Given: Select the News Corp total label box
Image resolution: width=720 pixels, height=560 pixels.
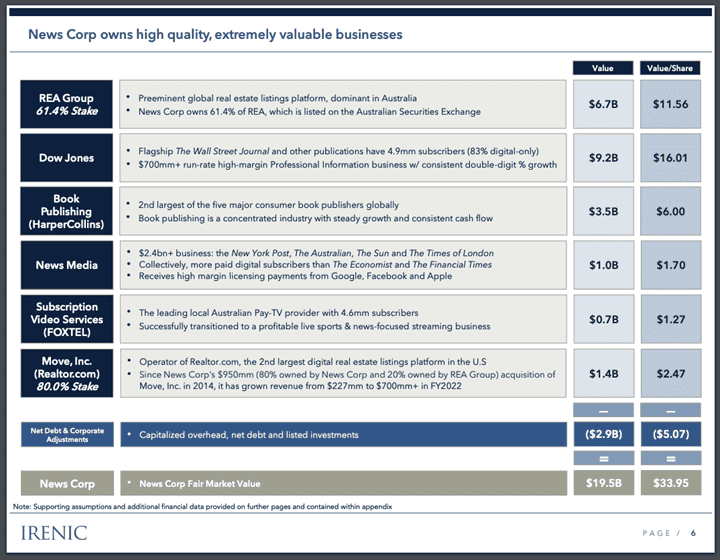Looking at the screenshot, I should click(x=67, y=483).
